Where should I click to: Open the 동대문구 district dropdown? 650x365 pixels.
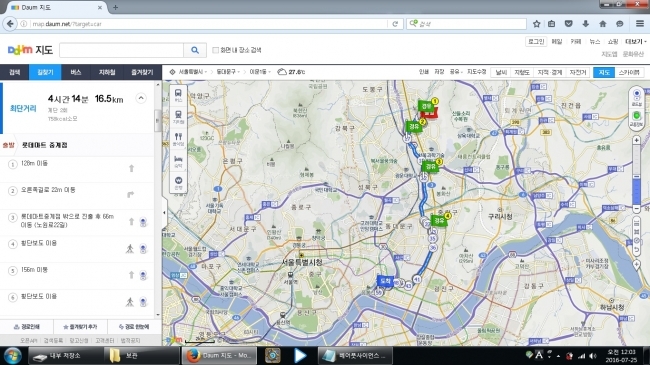(x=228, y=72)
